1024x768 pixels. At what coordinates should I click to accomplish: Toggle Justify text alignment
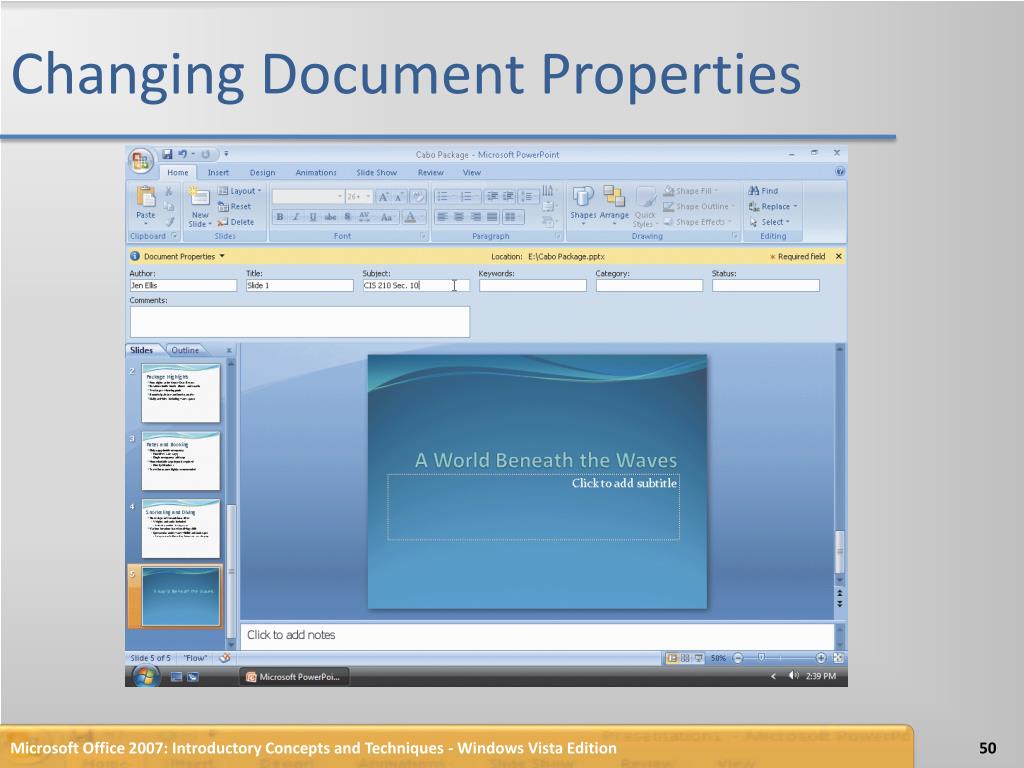coord(492,217)
